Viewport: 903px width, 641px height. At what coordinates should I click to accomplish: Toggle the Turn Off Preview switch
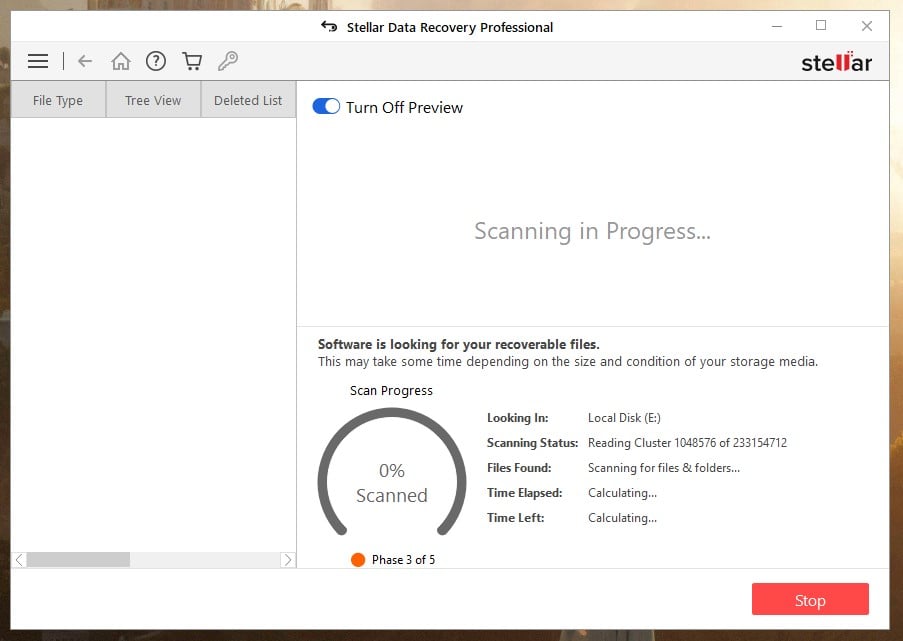coord(326,107)
